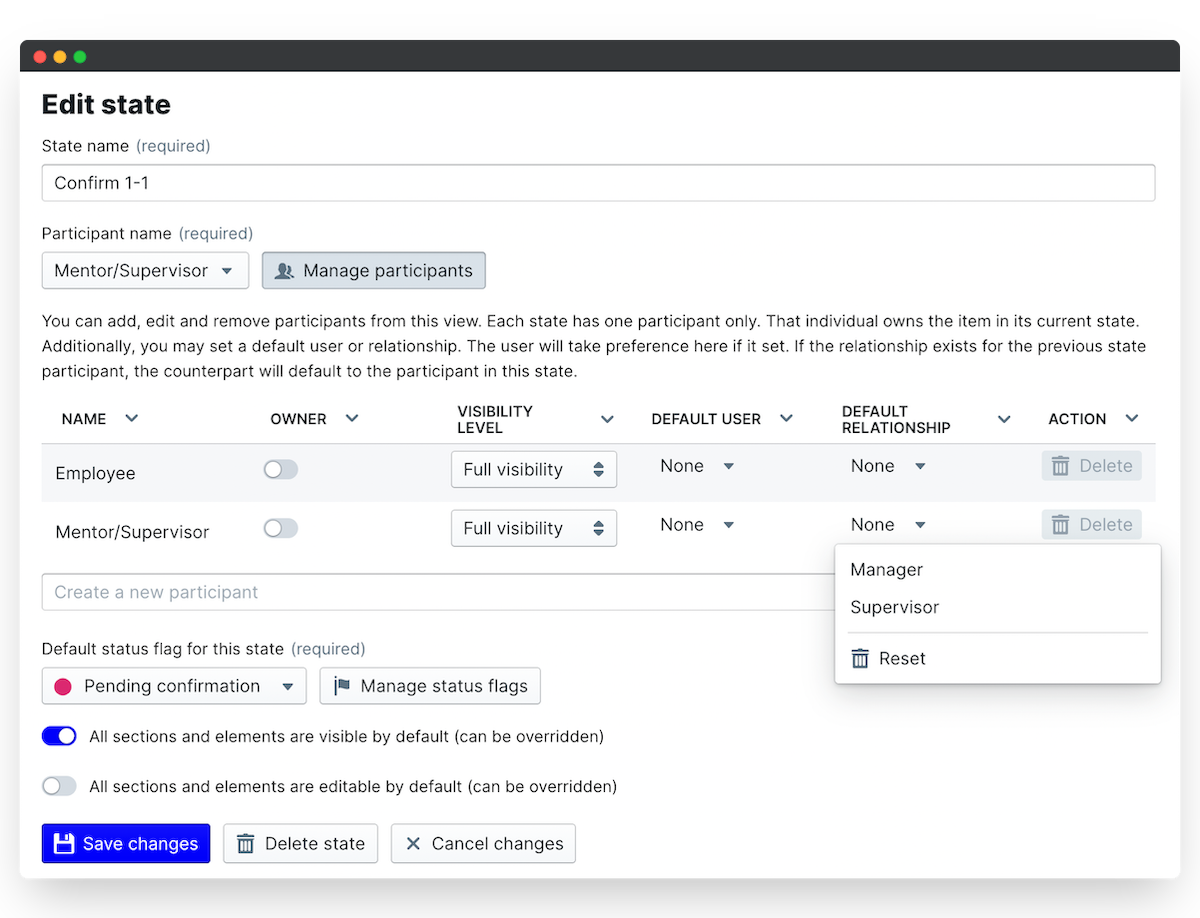Click the DEFAULT RELATIONSHIP column chevron

tap(1004, 420)
